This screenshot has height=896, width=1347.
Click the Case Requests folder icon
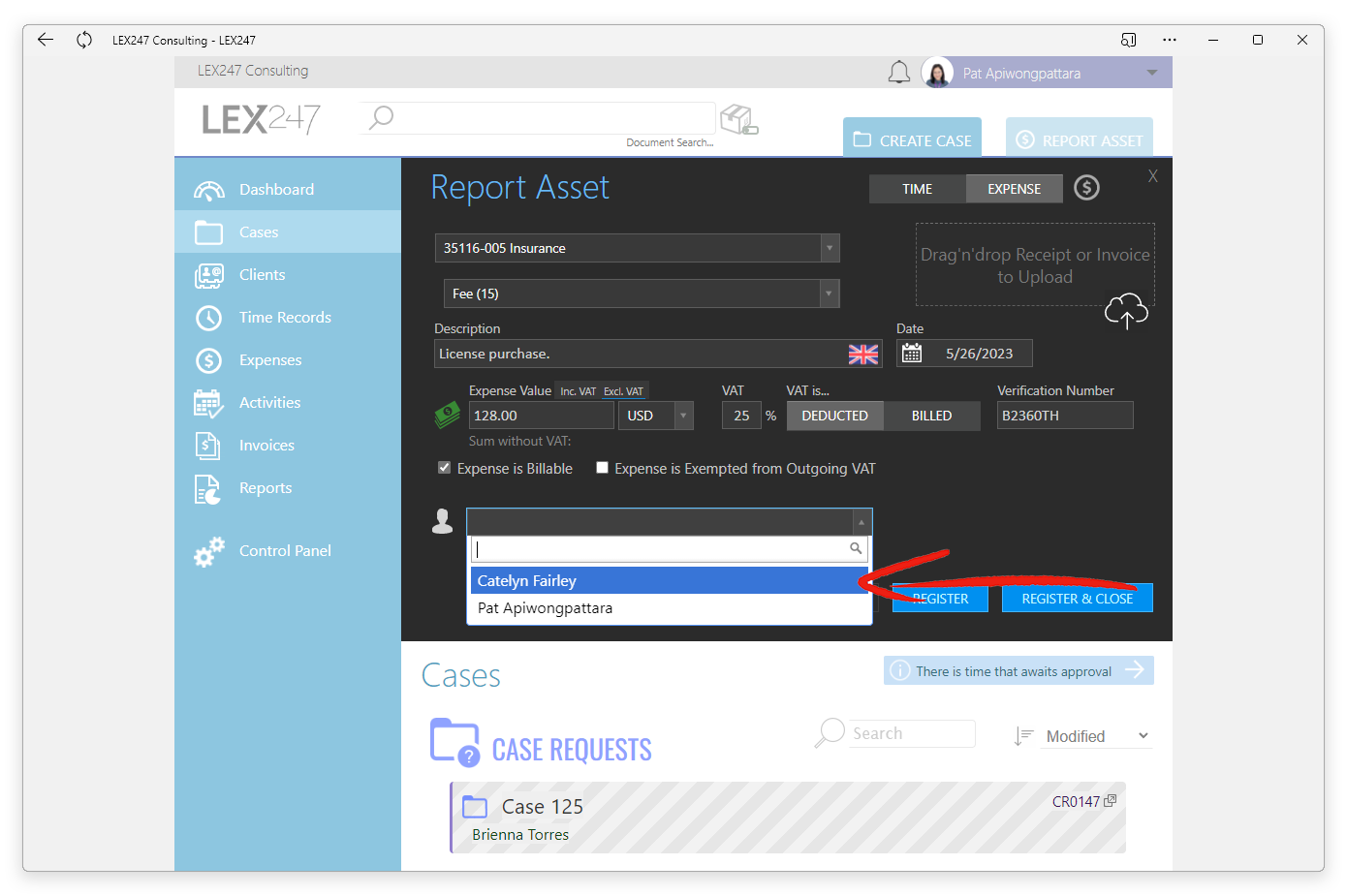[x=454, y=743]
